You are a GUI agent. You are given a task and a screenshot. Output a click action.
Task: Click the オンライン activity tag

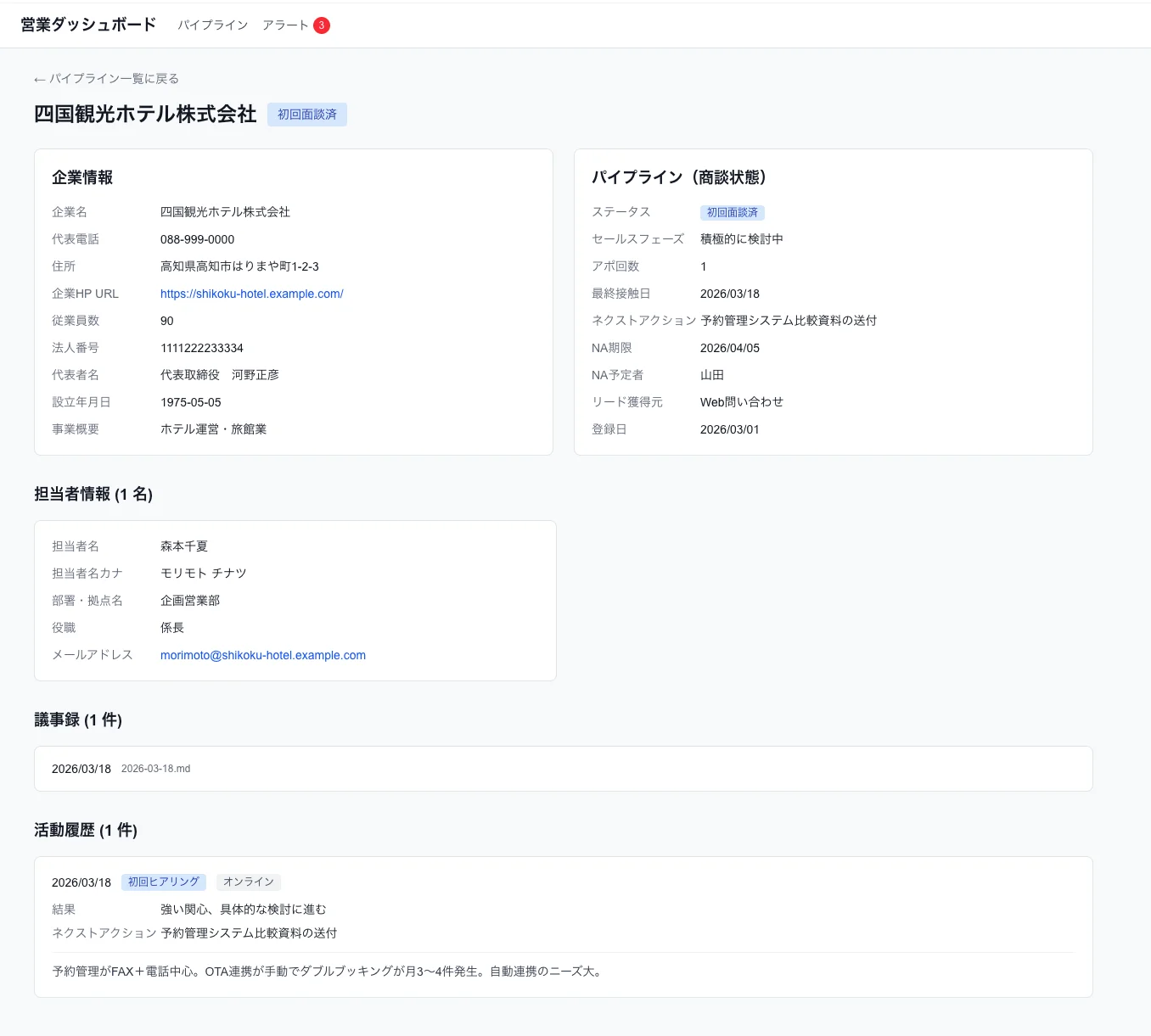(248, 882)
